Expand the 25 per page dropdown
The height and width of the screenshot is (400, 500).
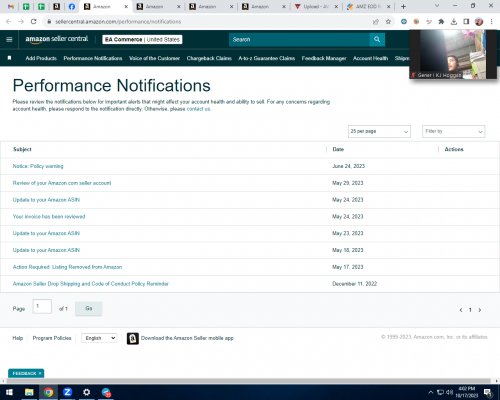click(379, 131)
